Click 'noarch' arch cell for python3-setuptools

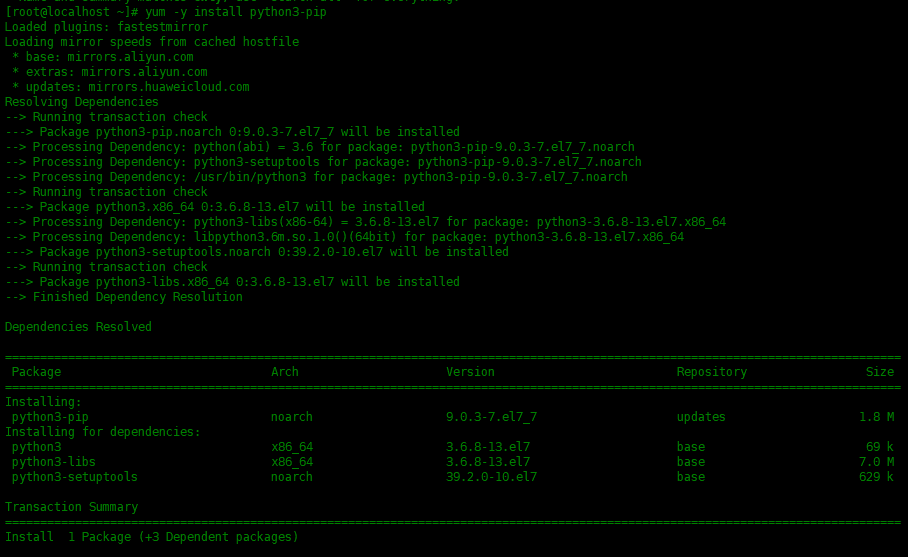click(x=292, y=478)
